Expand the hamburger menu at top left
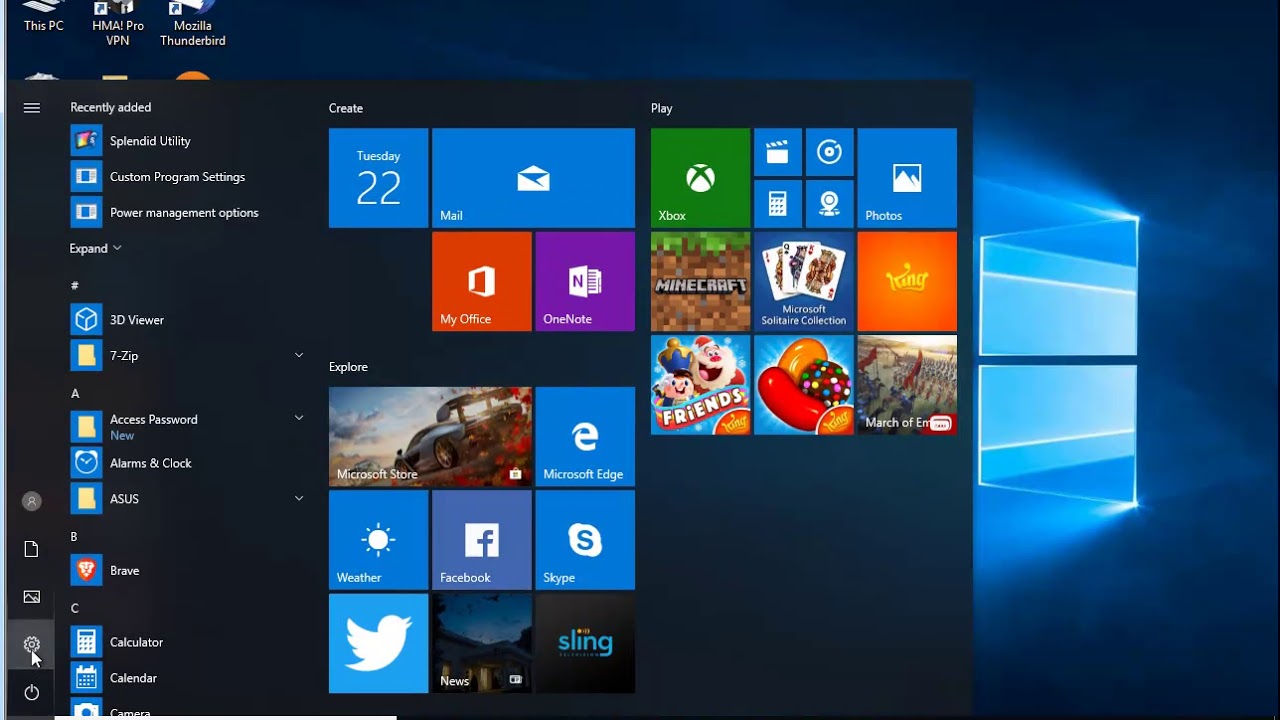 point(32,108)
